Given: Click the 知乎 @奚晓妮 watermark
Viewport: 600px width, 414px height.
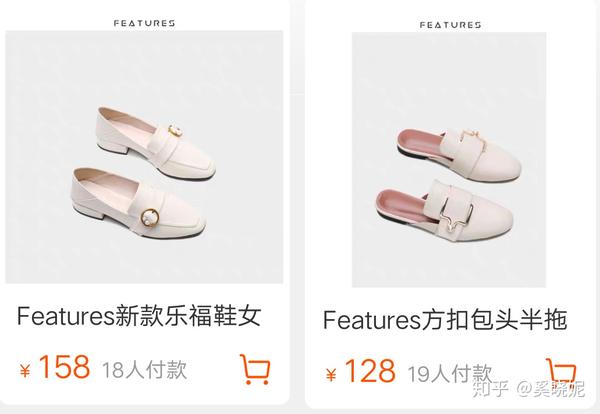Looking at the screenshot, I should tap(528, 388).
